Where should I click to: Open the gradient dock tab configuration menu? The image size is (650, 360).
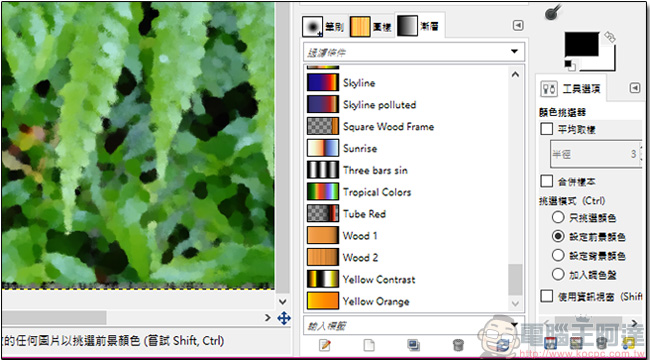click(518, 26)
